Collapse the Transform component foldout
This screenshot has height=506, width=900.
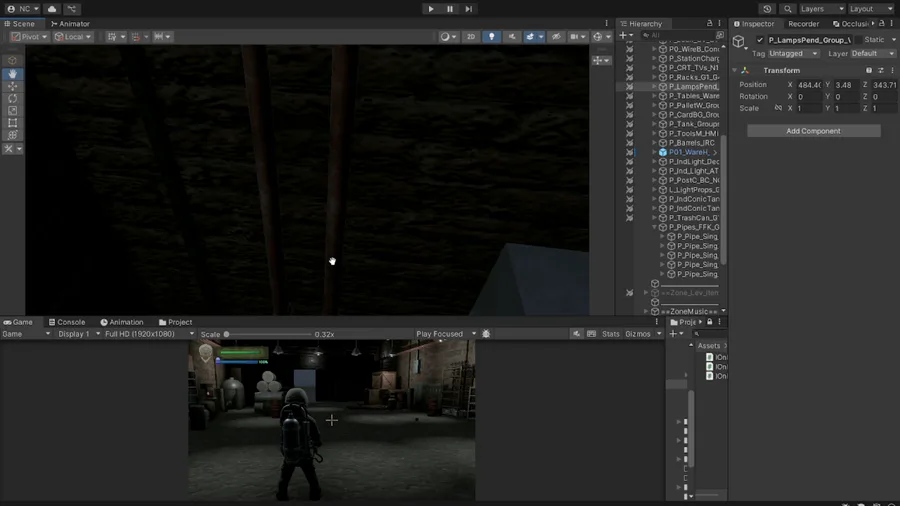click(x=735, y=70)
